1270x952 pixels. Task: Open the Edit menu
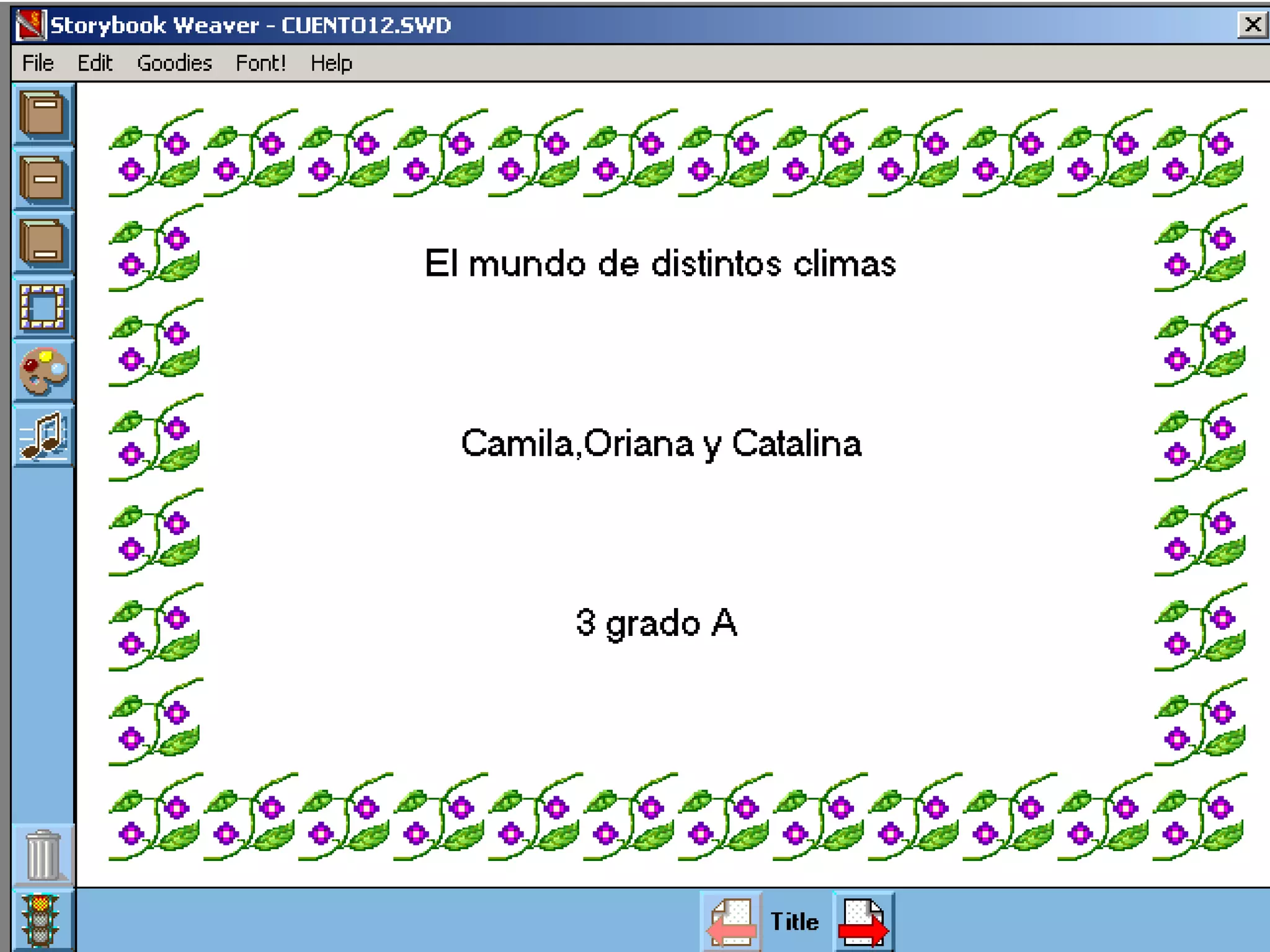pyautogui.click(x=94, y=63)
